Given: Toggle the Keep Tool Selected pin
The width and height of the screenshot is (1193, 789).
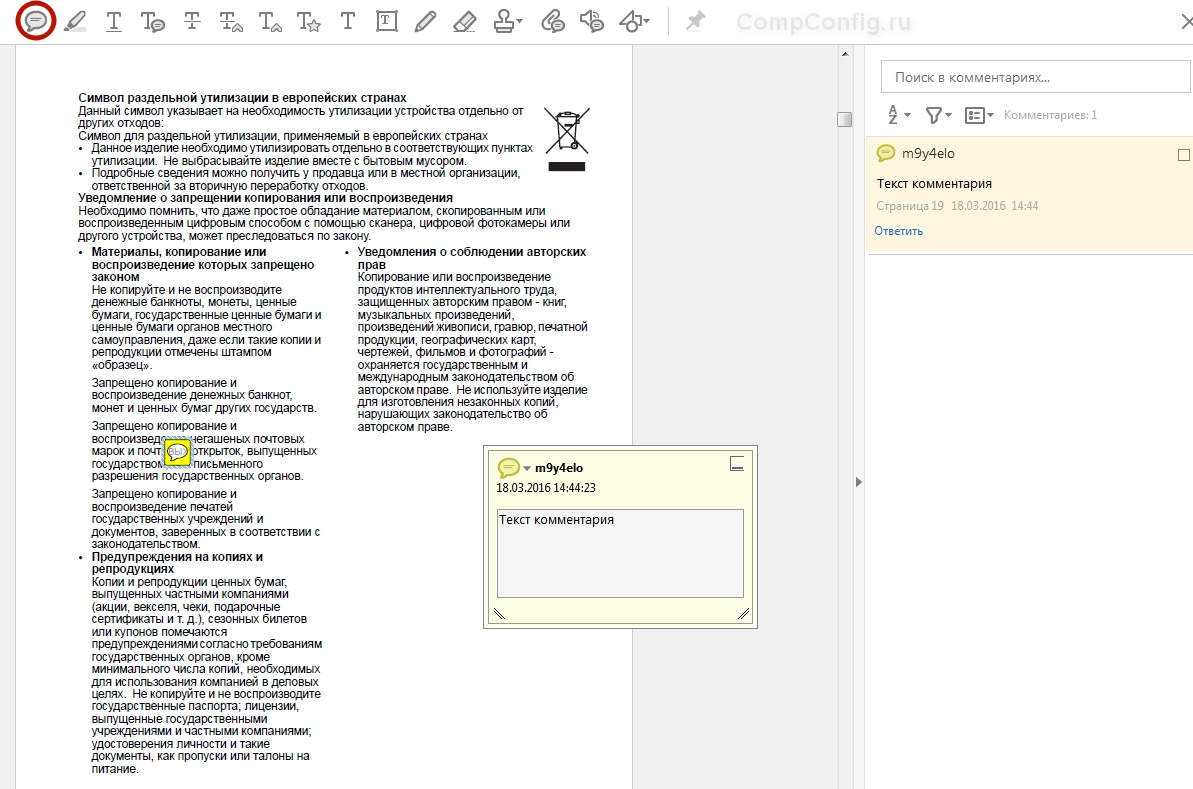Looking at the screenshot, I should click(695, 21).
